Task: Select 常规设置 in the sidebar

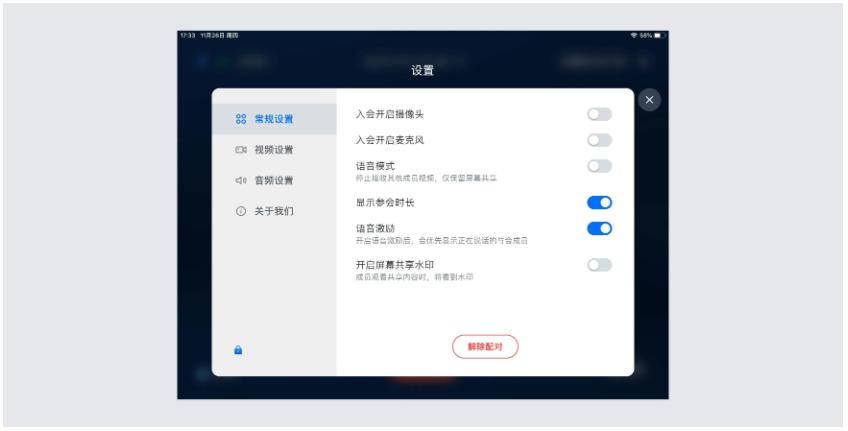Action: pyautogui.click(x=274, y=119)
